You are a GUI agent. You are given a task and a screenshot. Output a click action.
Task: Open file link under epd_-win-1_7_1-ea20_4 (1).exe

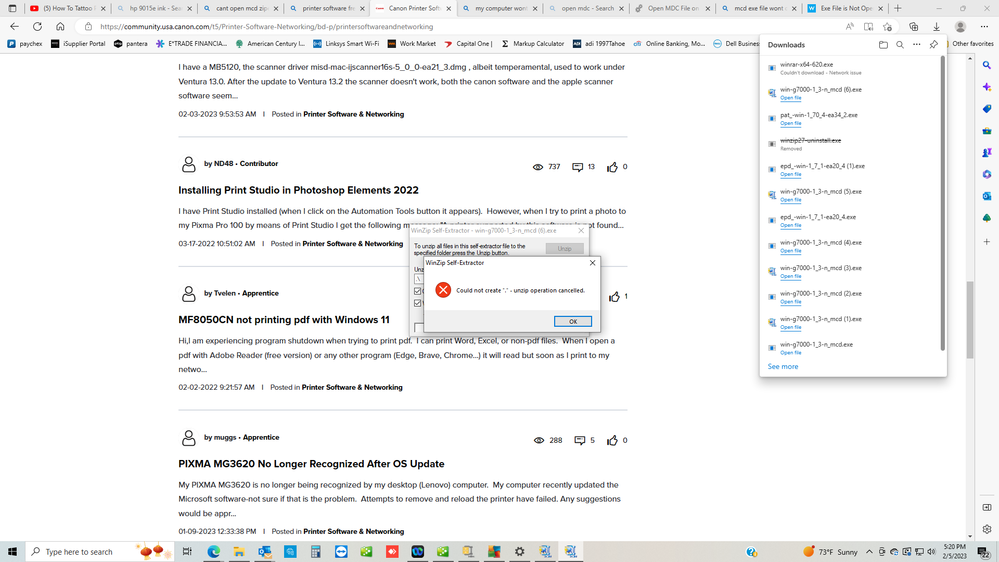click(791, 174)
